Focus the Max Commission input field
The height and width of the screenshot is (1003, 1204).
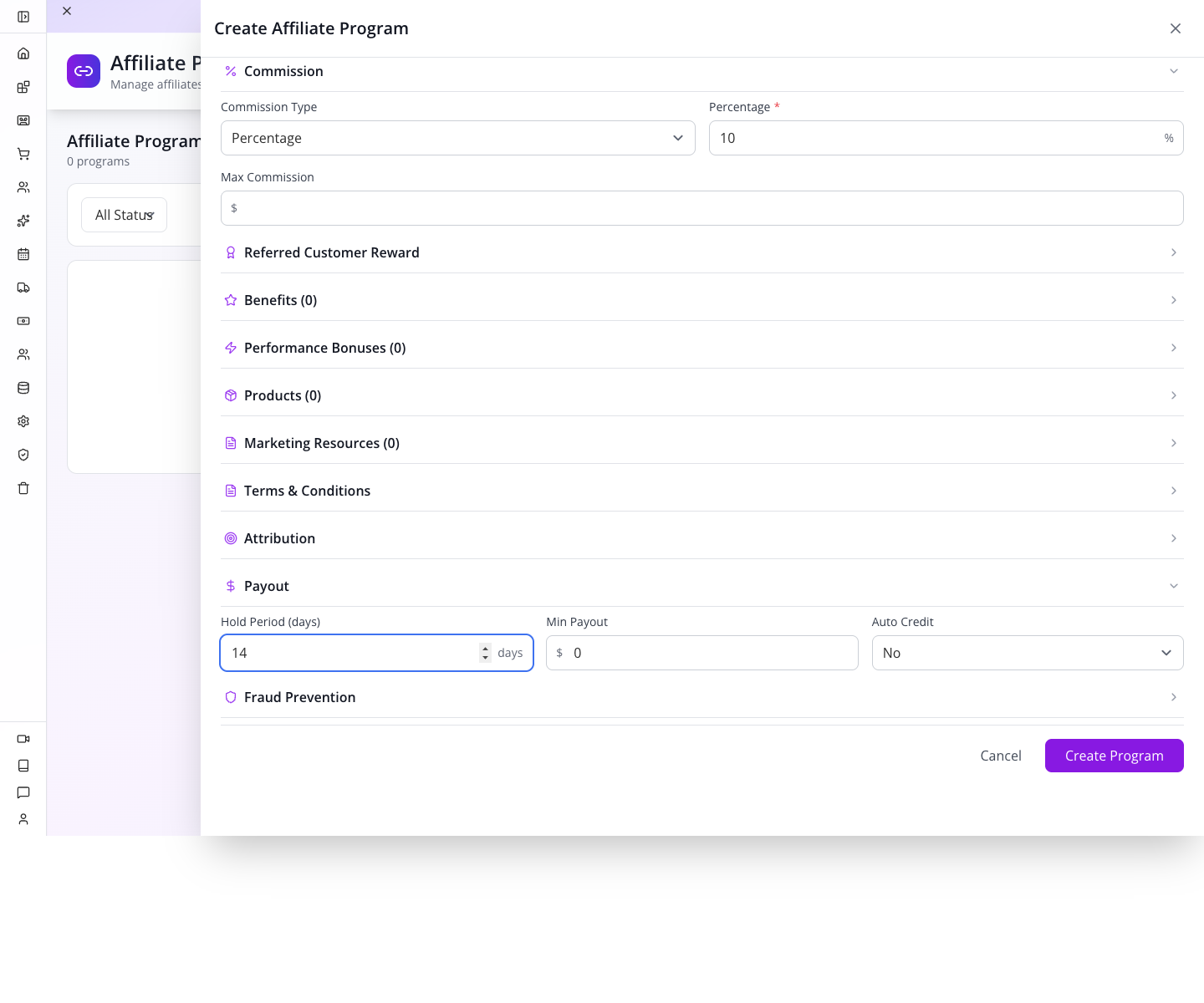[x=702, y=208]
